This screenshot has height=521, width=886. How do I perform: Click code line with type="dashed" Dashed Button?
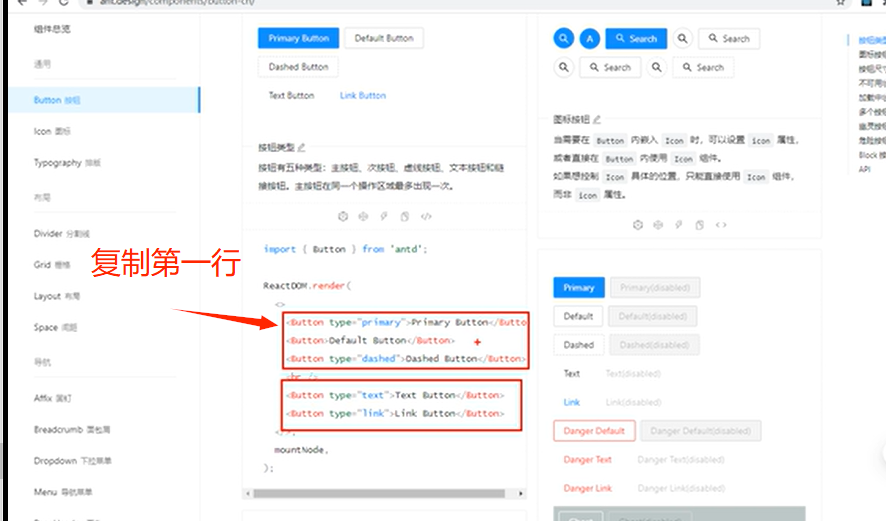click(x=406, y=358)
